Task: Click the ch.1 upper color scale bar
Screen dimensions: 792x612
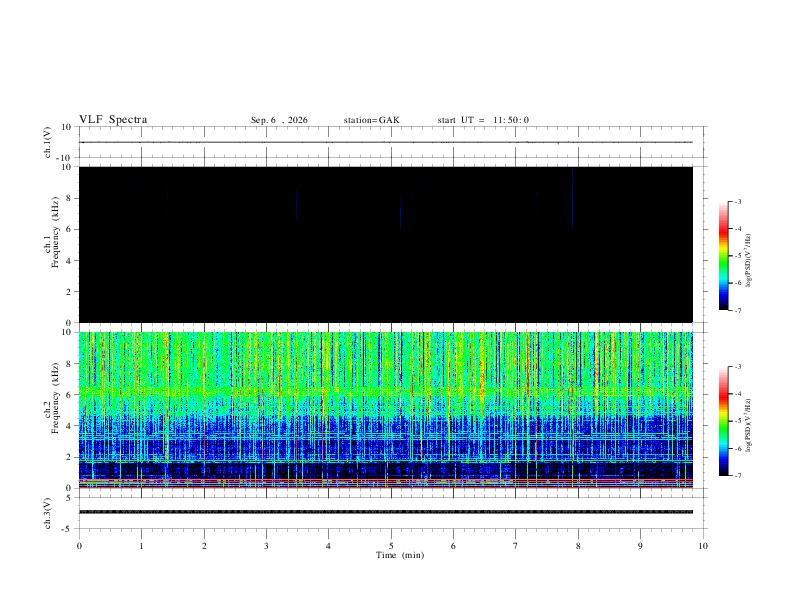Action: point(723,256)
